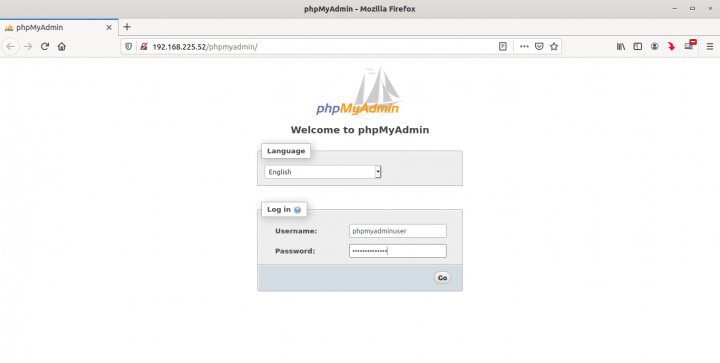
Task: Toggle Reader View in the address bar
Action: [x=503, y=46]
